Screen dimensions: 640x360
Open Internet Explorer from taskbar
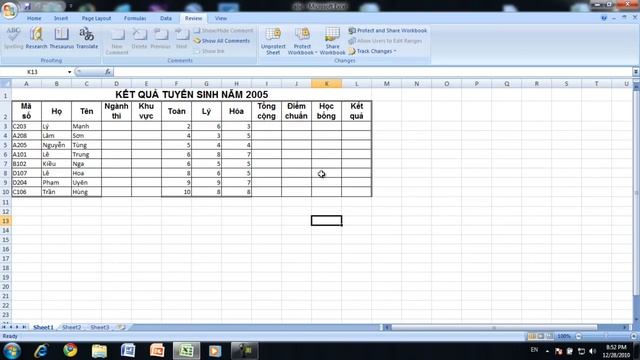tap(41, 351)
